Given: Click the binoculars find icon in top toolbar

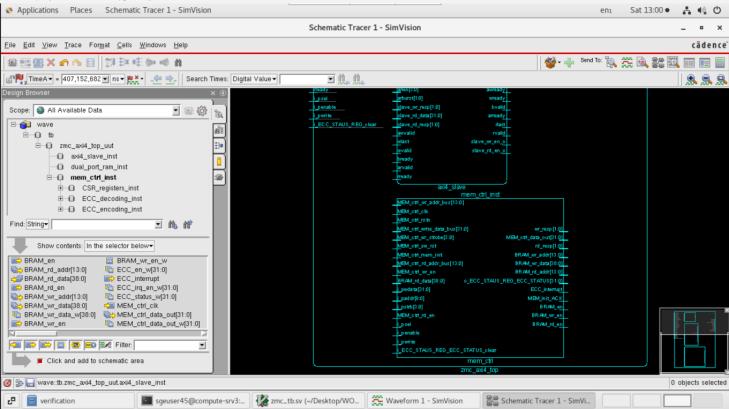Looking at the screenshot, I should click(178, 62).
